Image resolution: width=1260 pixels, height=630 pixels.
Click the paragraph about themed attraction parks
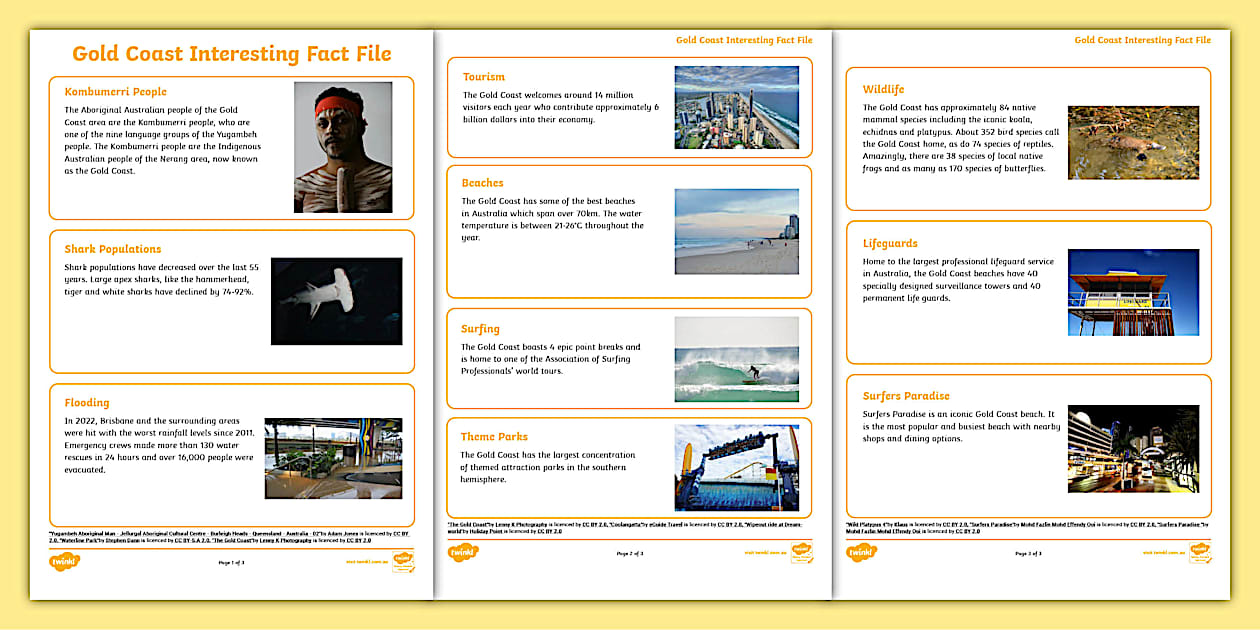tap(547, 467)
